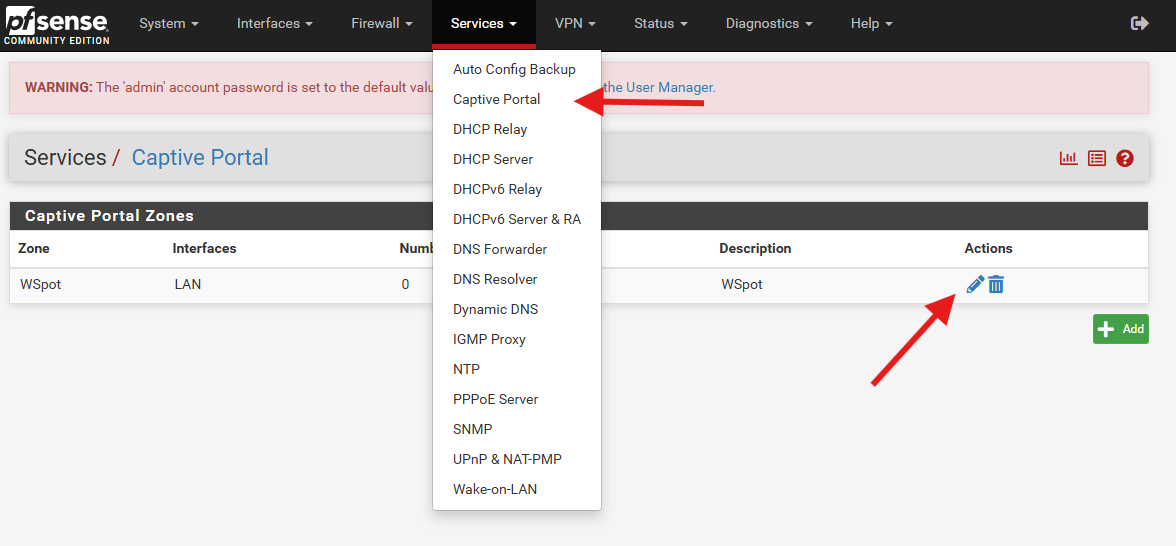Open the status graph icon
Image resolution: width=1176 pixels, height=546 pixels.
click(1068, 158)
